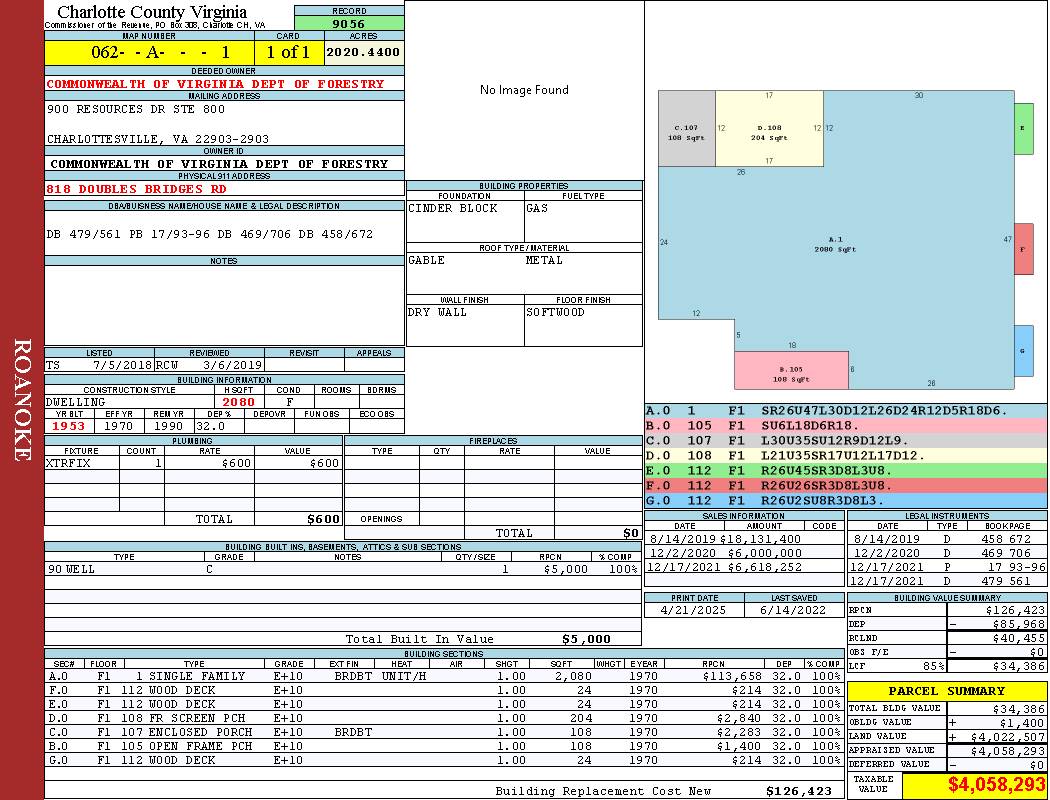Click the green E deck block
The image size is (1050, 800).
(x=1023, y=129)
